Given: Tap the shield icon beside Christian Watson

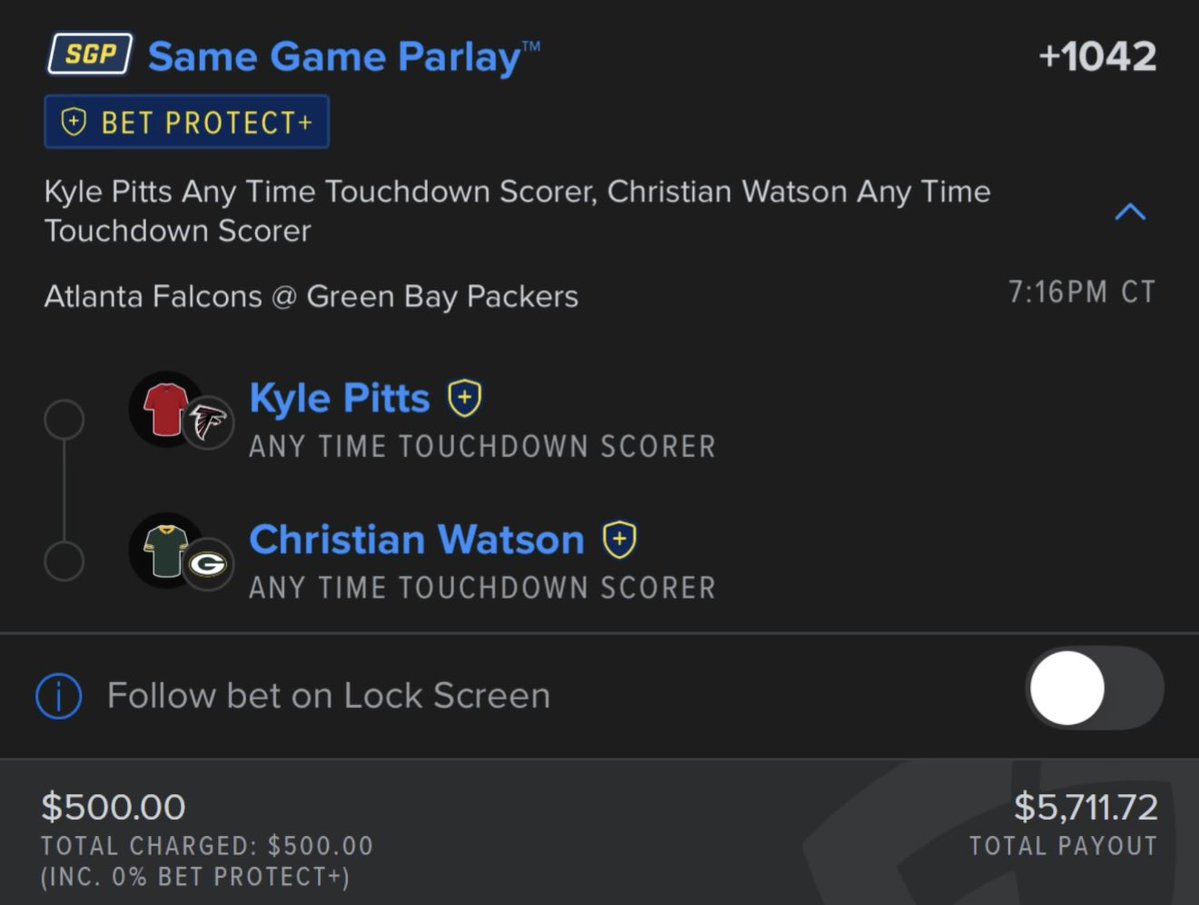Looking at the screenshot, I should (619, 540).
